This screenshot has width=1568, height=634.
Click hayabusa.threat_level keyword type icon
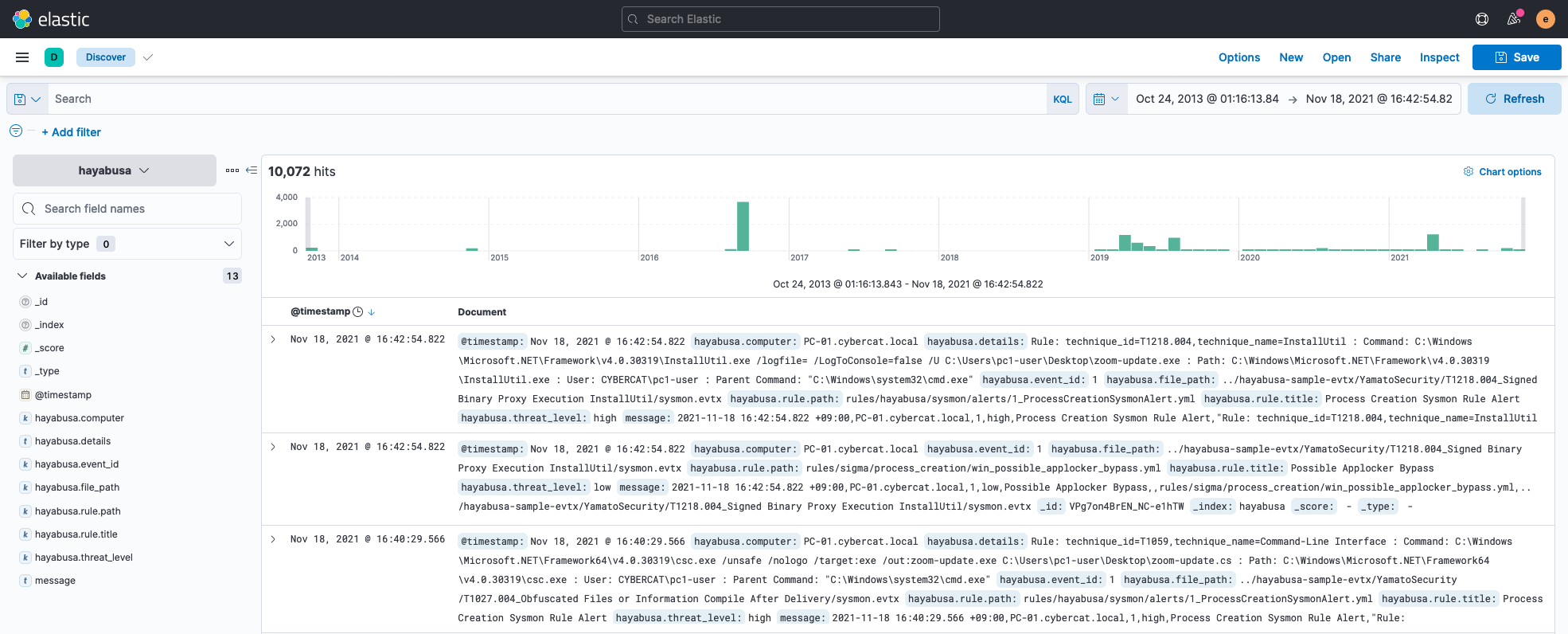tap(25, 558)
